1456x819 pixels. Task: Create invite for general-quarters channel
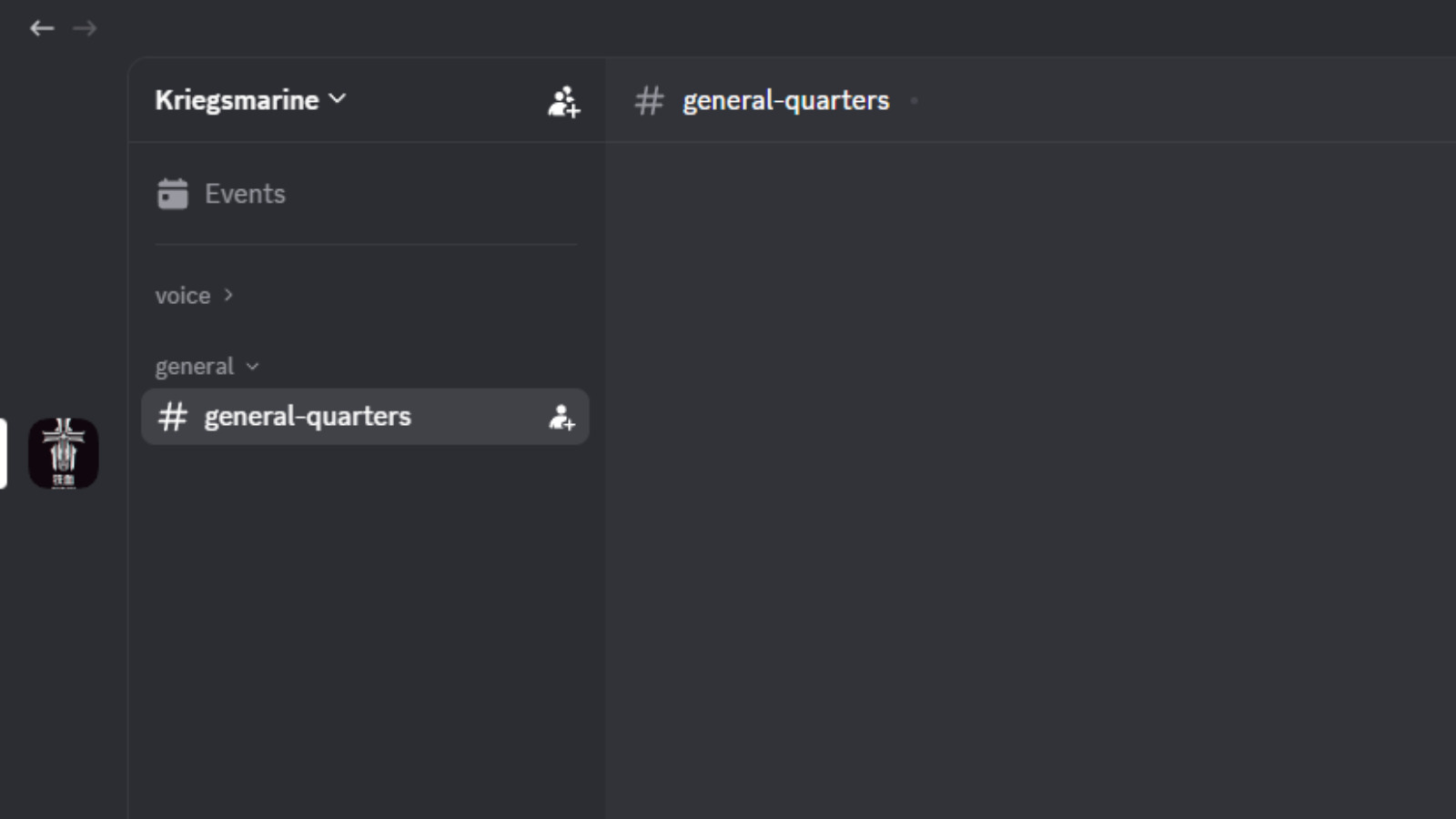561,417
